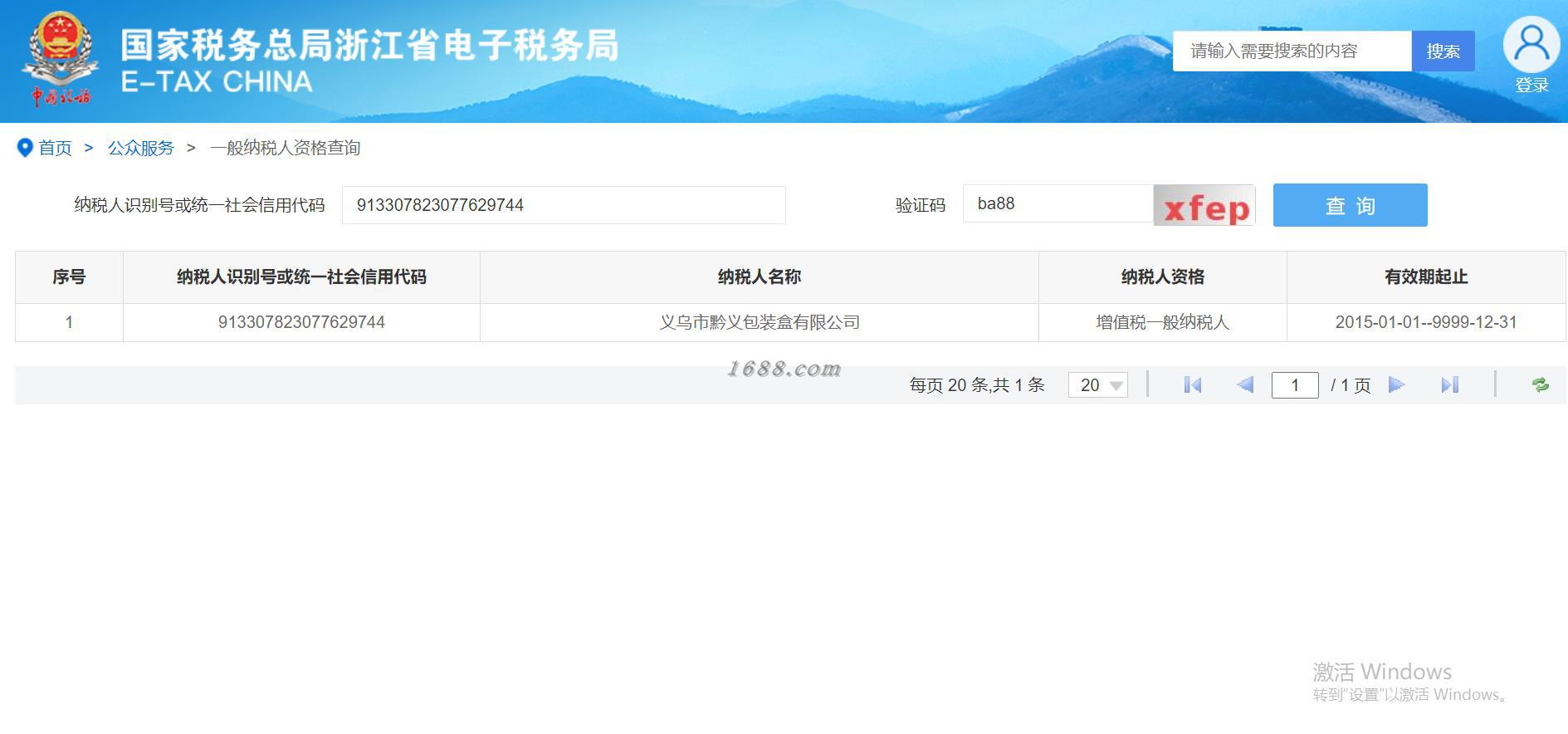Click the 纳税人资格 column header
This screenshot has height=734, width=1568.
(1162, 277)
